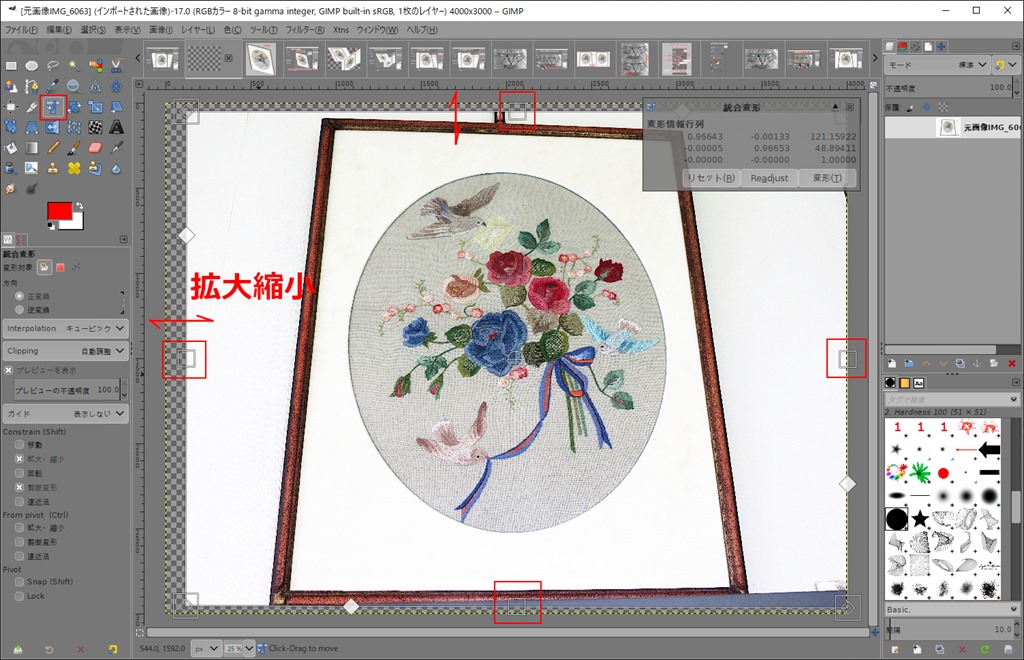Enable Constrain 移動 checkbox
The image size is (1024, 660).
(x=20, y=445)
